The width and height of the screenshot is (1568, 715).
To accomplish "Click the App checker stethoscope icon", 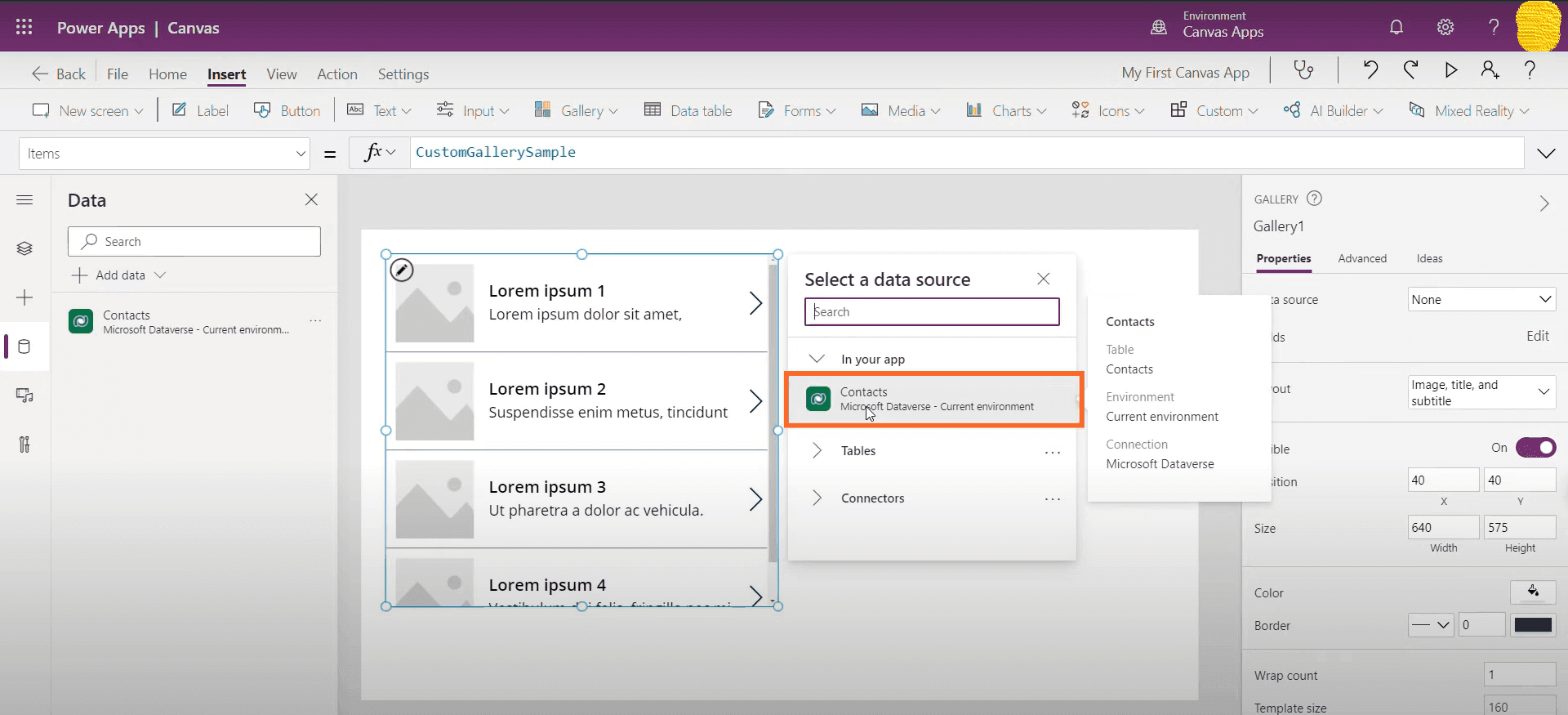I will [x=1303, y=71].
